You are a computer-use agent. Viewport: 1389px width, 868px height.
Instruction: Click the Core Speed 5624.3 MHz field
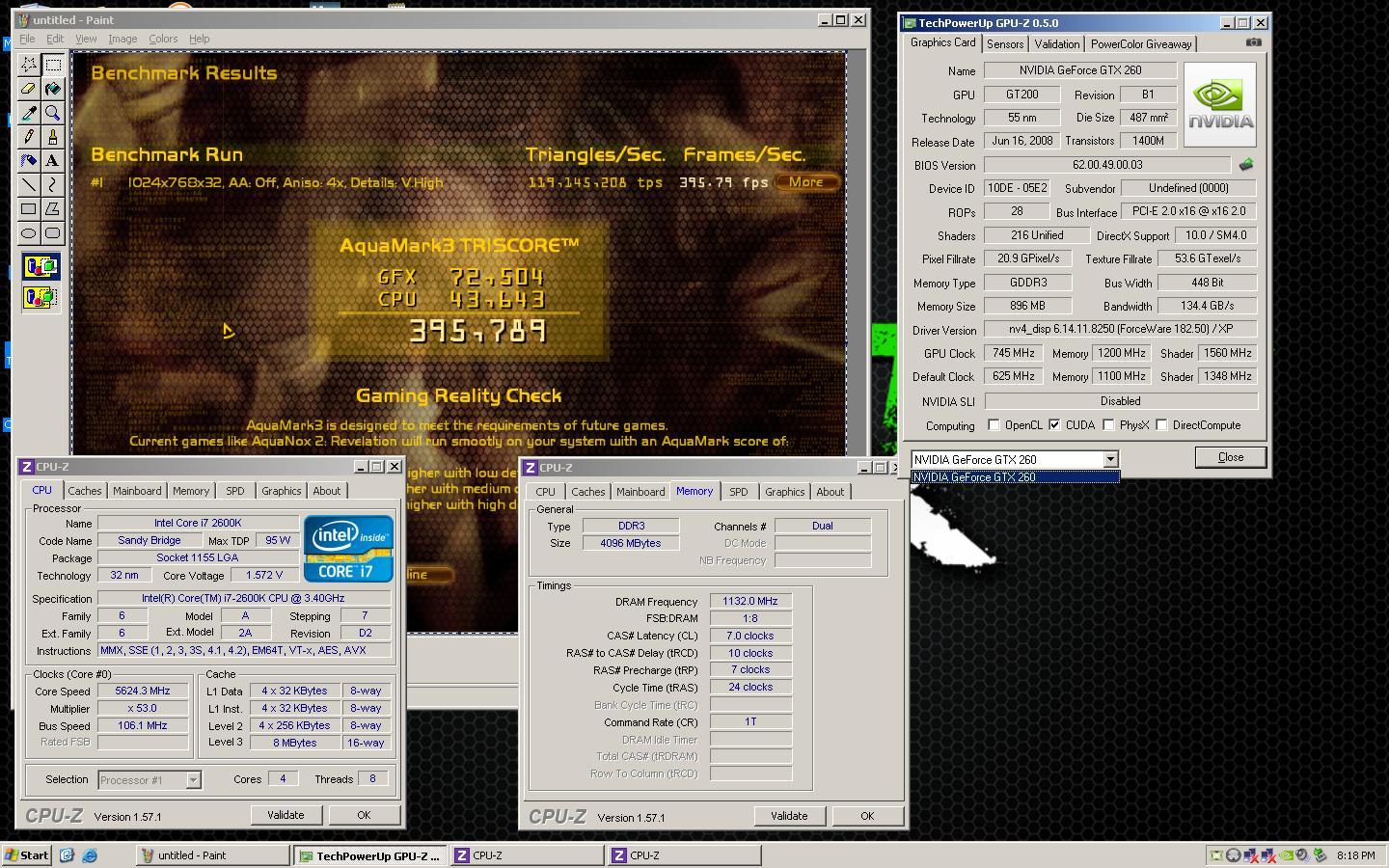coord(143,691)
